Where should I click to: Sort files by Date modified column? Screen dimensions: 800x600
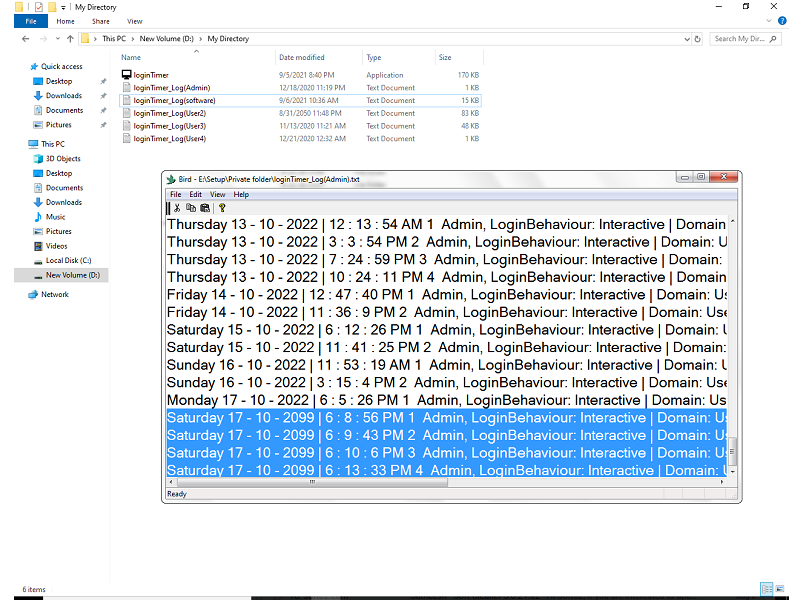pyautogui.click(x=301, y=58)
